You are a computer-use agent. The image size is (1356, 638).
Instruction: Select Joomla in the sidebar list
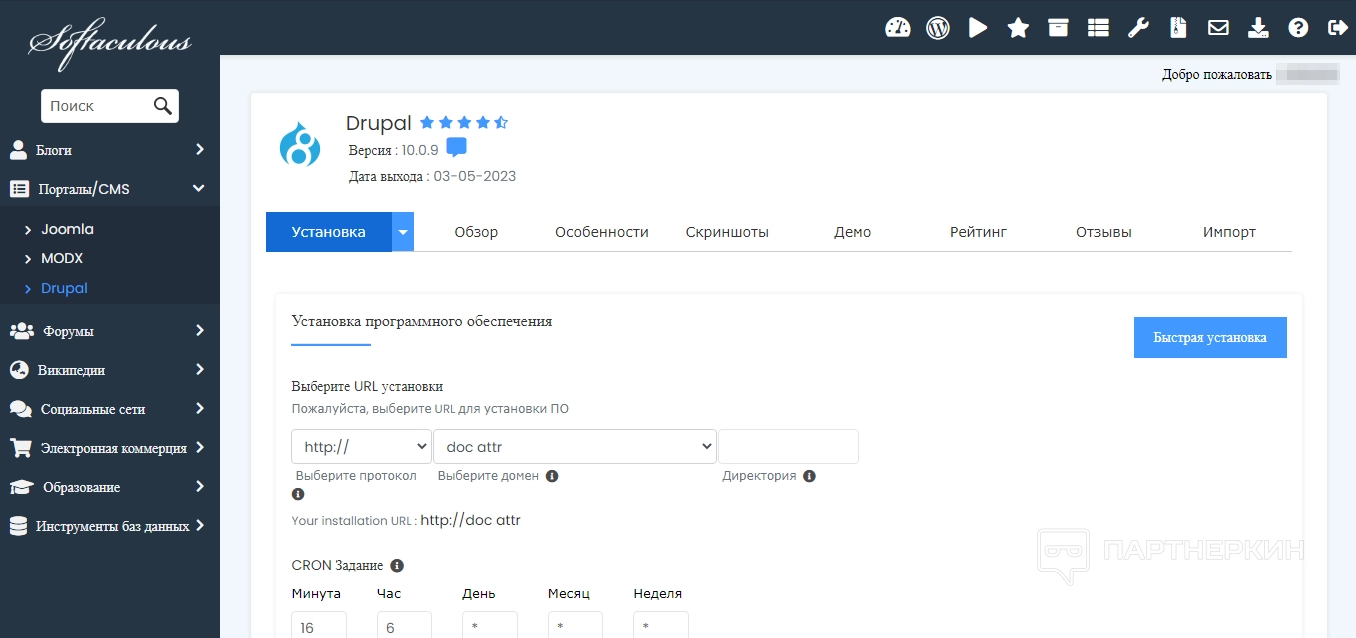pos(67,229)
